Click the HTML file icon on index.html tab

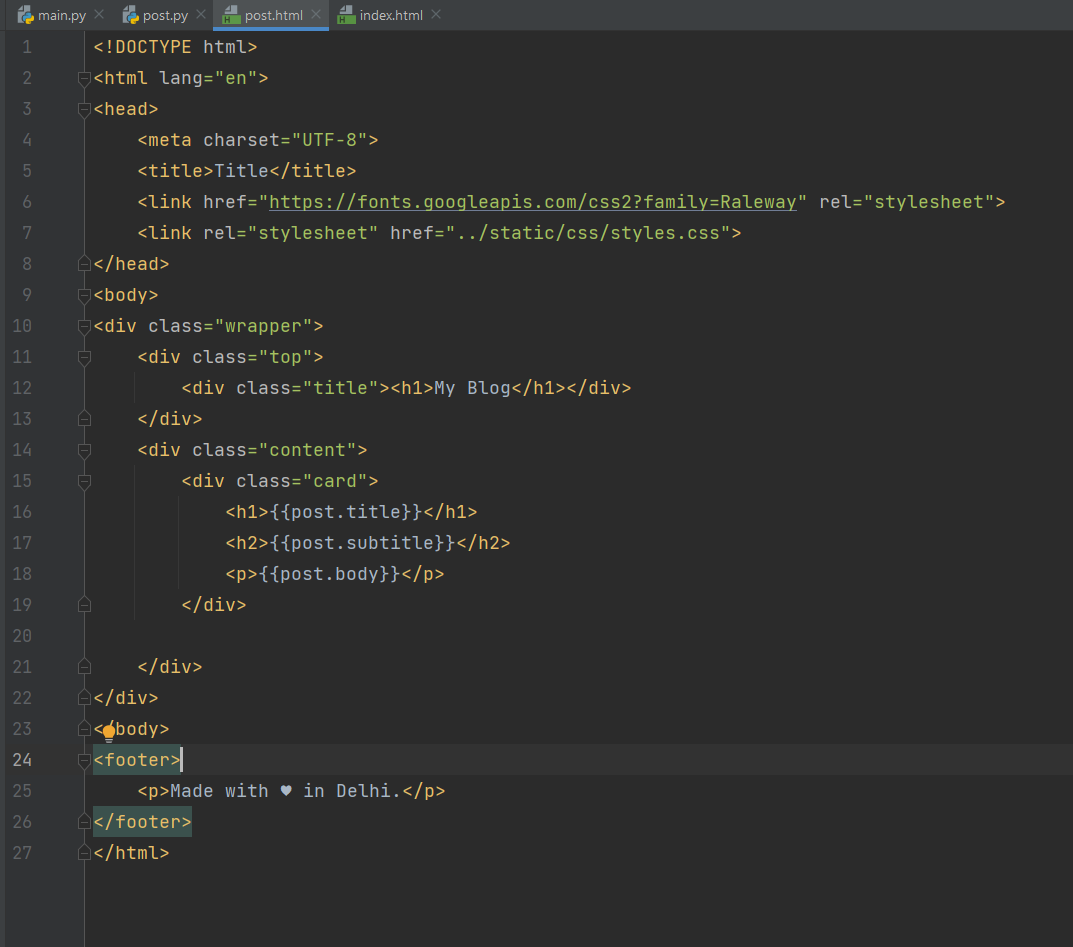tap(346, 15)
